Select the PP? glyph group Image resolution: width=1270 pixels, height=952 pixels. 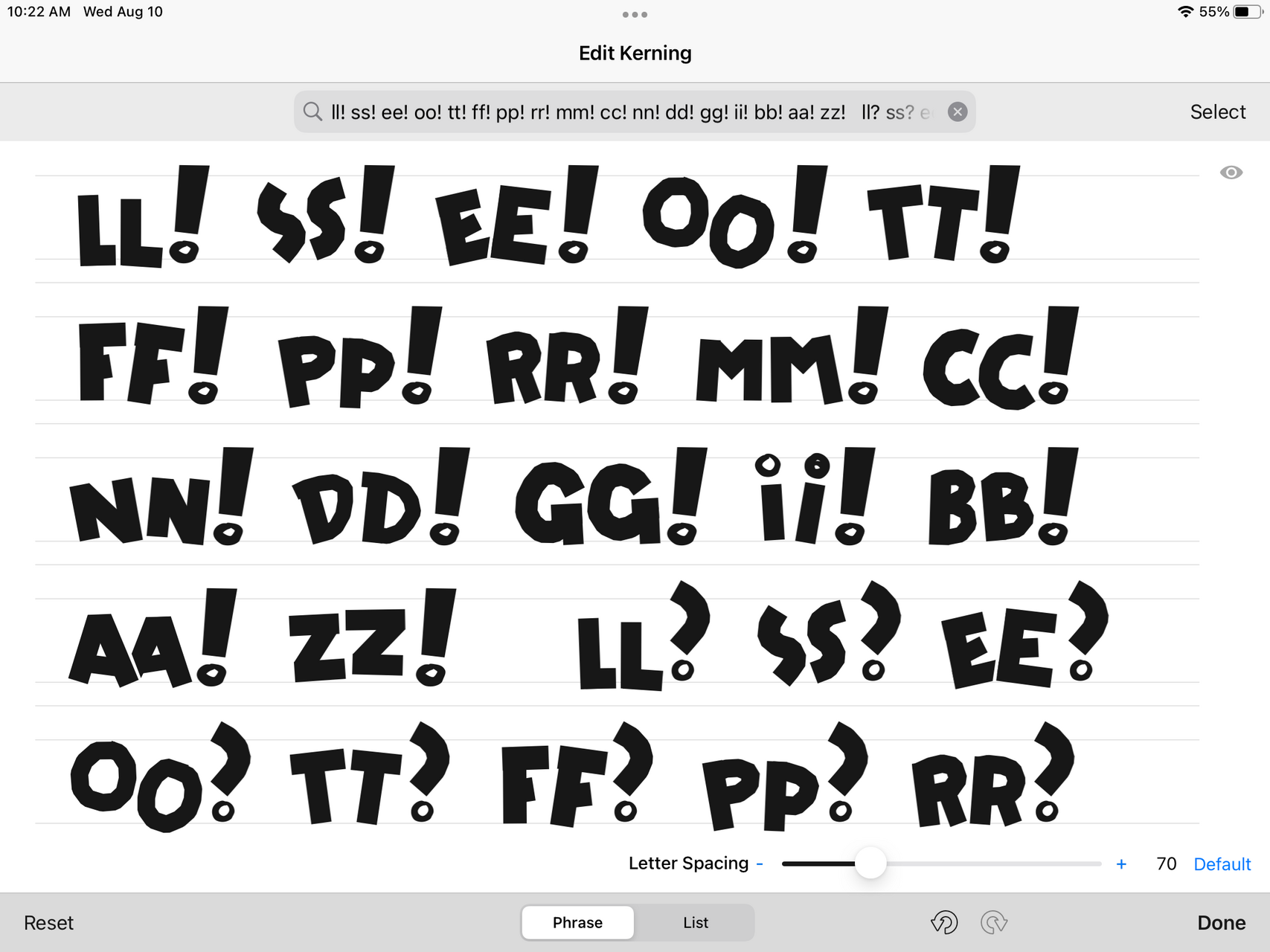[x=786, y=776]
